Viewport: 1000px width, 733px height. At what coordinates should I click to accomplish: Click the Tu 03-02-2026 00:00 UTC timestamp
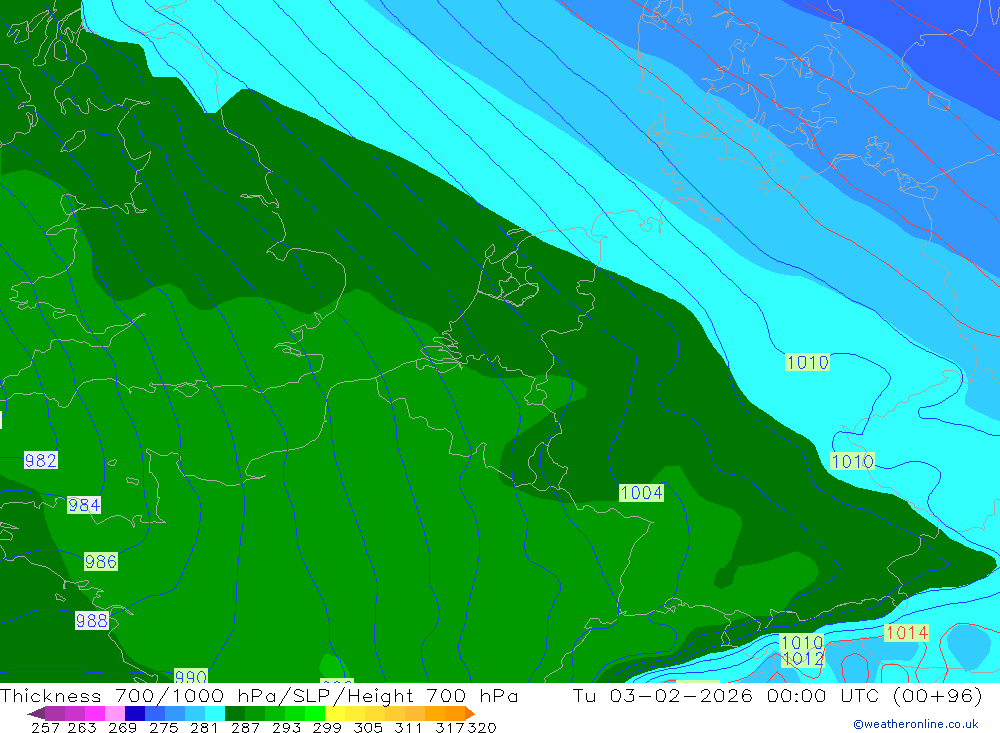click(777, 695)
